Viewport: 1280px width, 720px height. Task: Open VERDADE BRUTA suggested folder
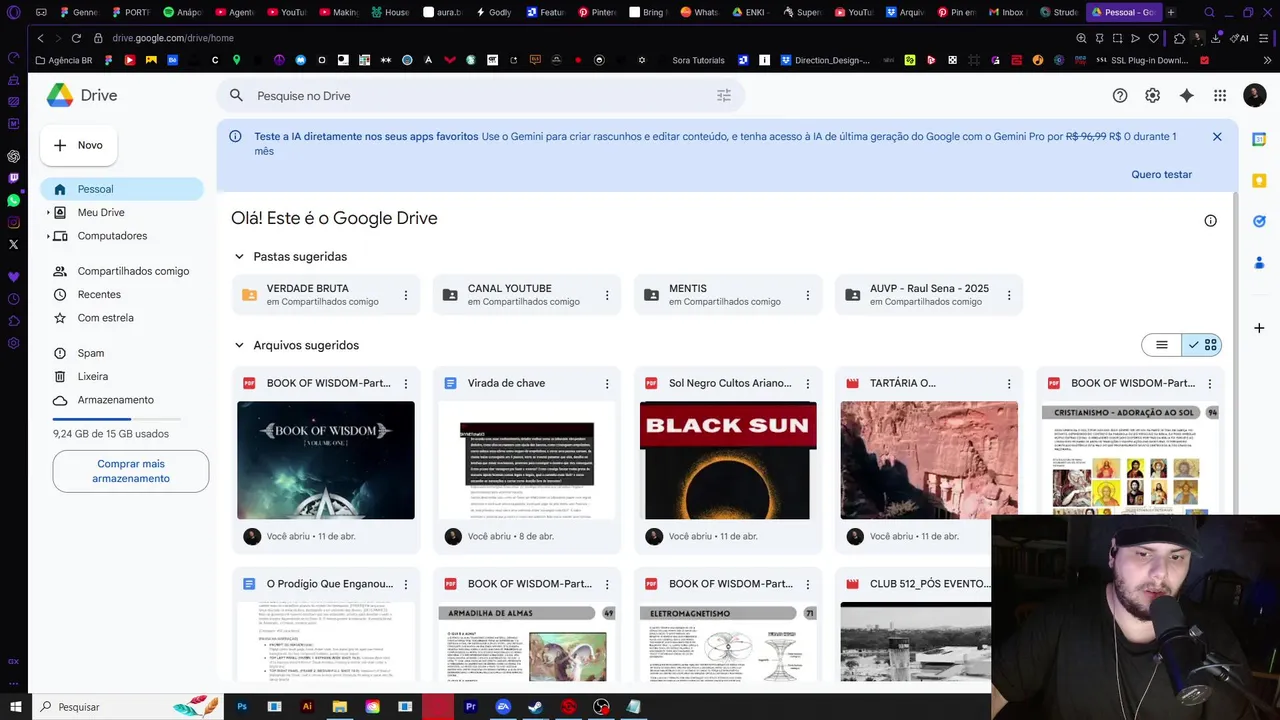tap(327, 295)
